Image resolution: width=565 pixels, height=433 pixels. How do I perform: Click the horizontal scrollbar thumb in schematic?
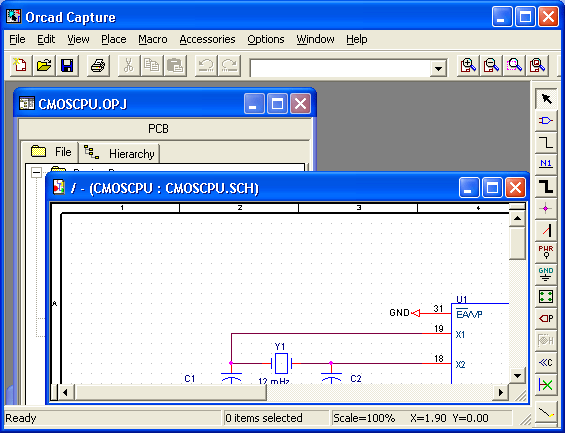click(x=171, y=392)
